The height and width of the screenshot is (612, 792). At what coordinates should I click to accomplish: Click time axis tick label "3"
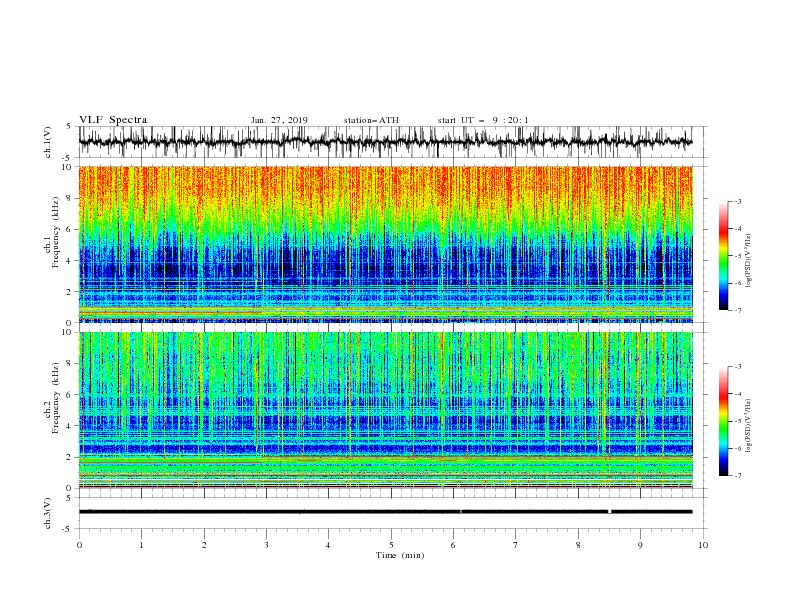(266, 545)
